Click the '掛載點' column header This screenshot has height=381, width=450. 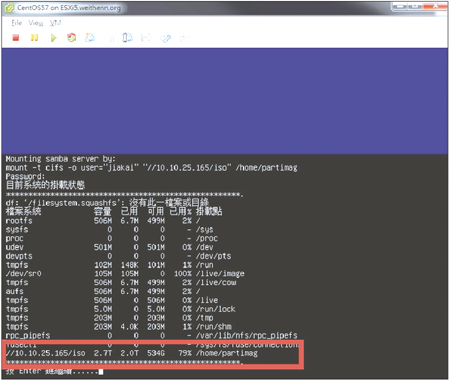point(209,211)
